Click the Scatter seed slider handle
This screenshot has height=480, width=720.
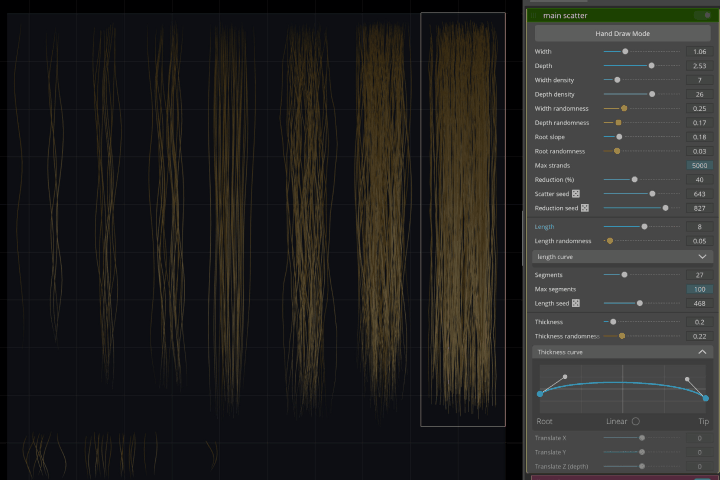652,194
